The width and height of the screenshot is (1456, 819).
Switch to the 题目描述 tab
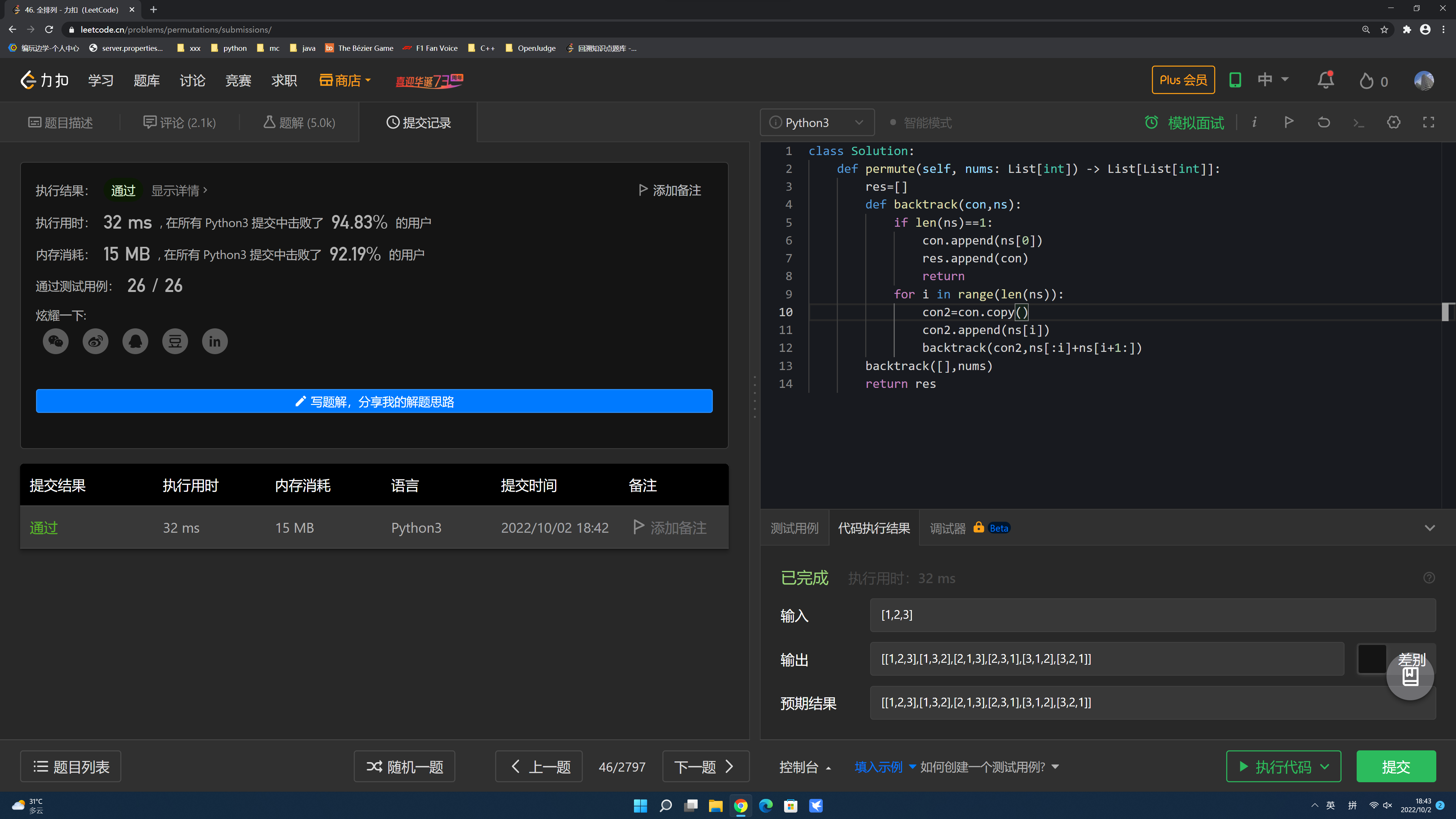click(61, 122)
